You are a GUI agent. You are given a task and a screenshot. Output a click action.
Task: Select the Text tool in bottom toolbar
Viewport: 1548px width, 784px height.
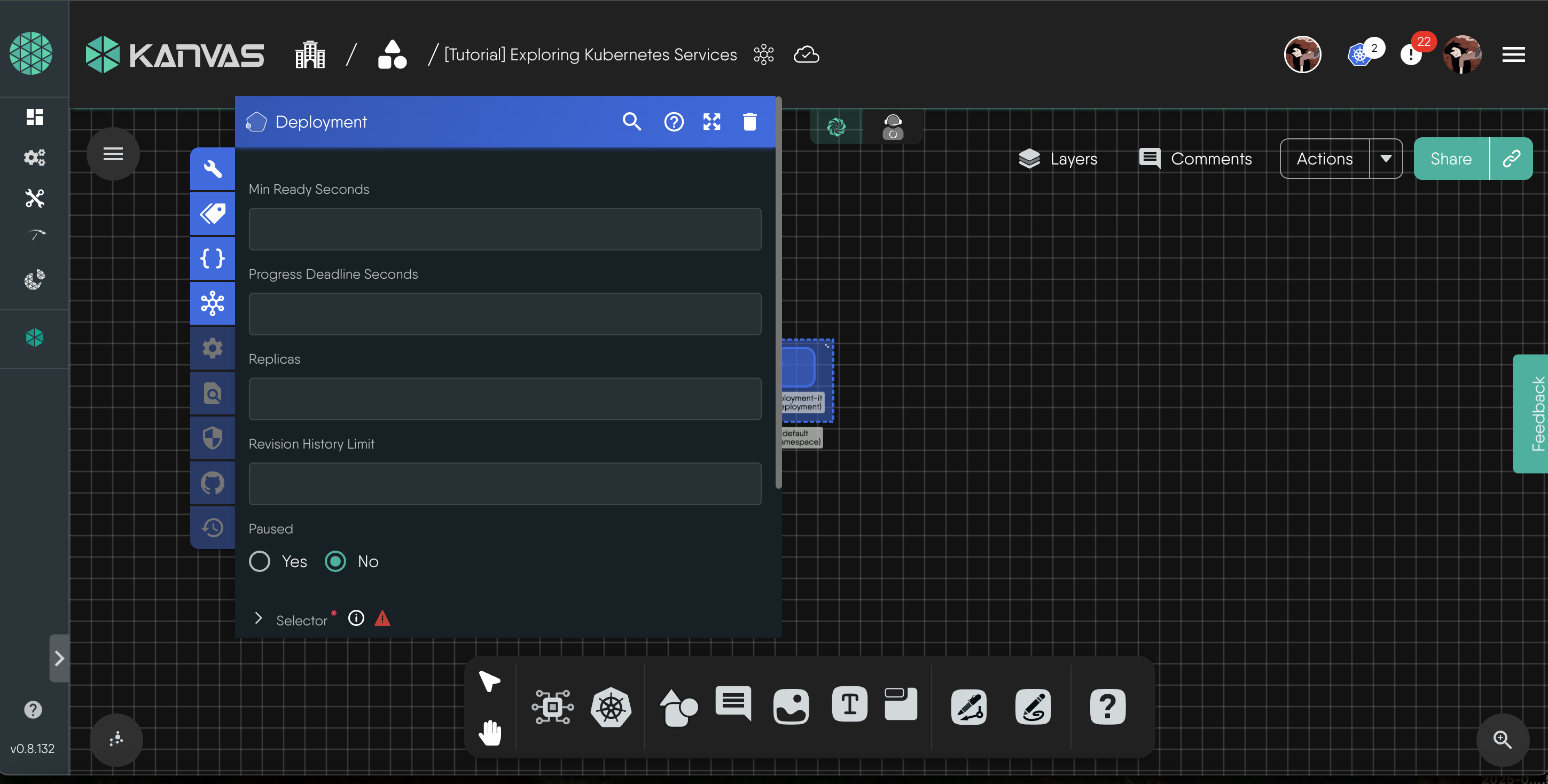pyautogui.click(x=849, y=704)
